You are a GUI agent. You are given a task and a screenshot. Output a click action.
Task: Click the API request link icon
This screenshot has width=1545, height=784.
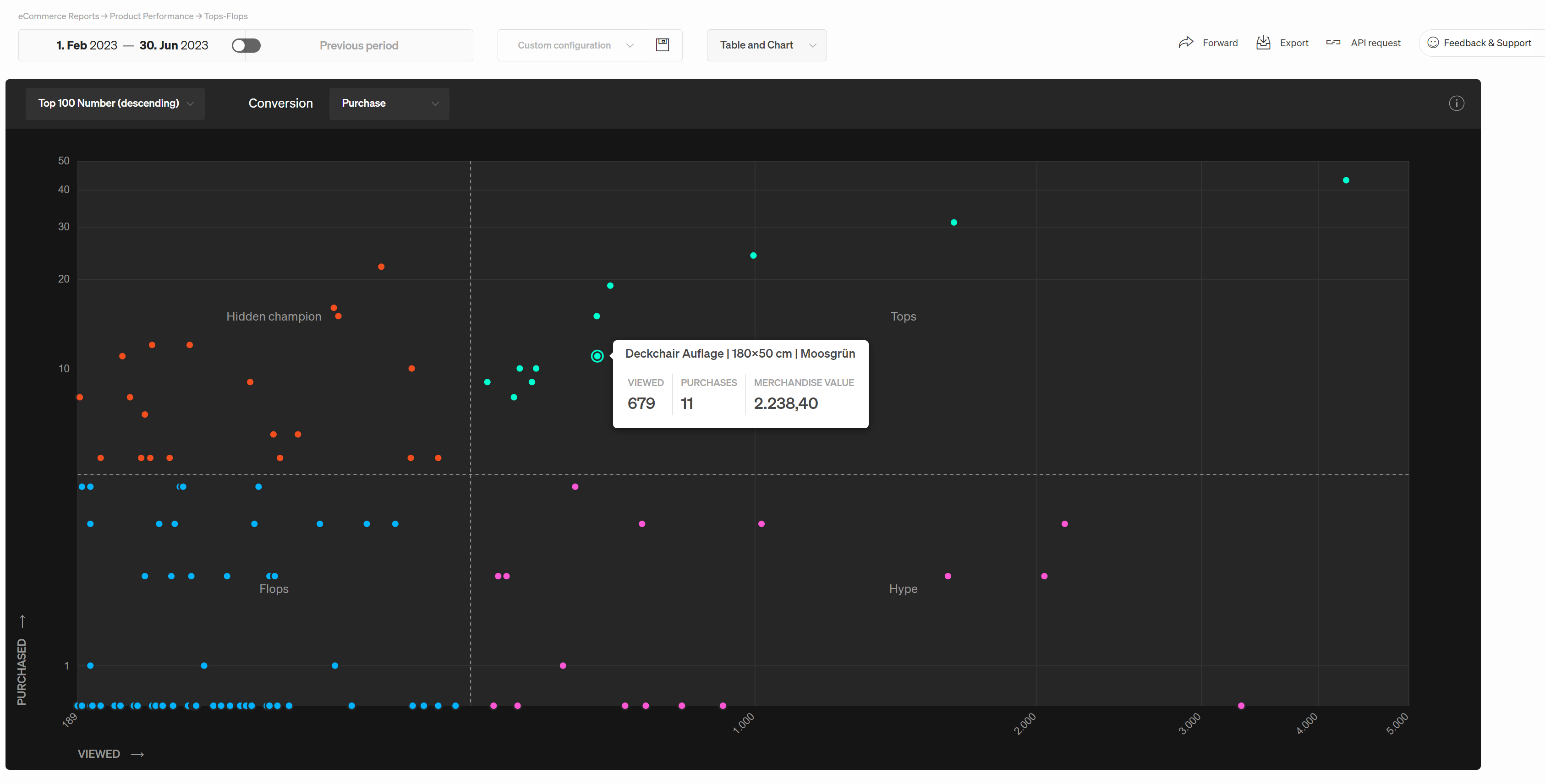[x=1333, y=43]
